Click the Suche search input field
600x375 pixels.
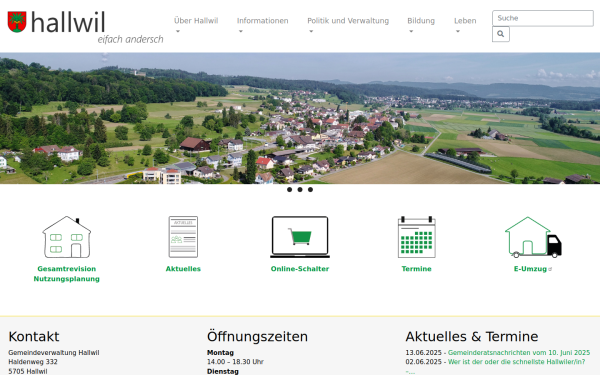543,18
